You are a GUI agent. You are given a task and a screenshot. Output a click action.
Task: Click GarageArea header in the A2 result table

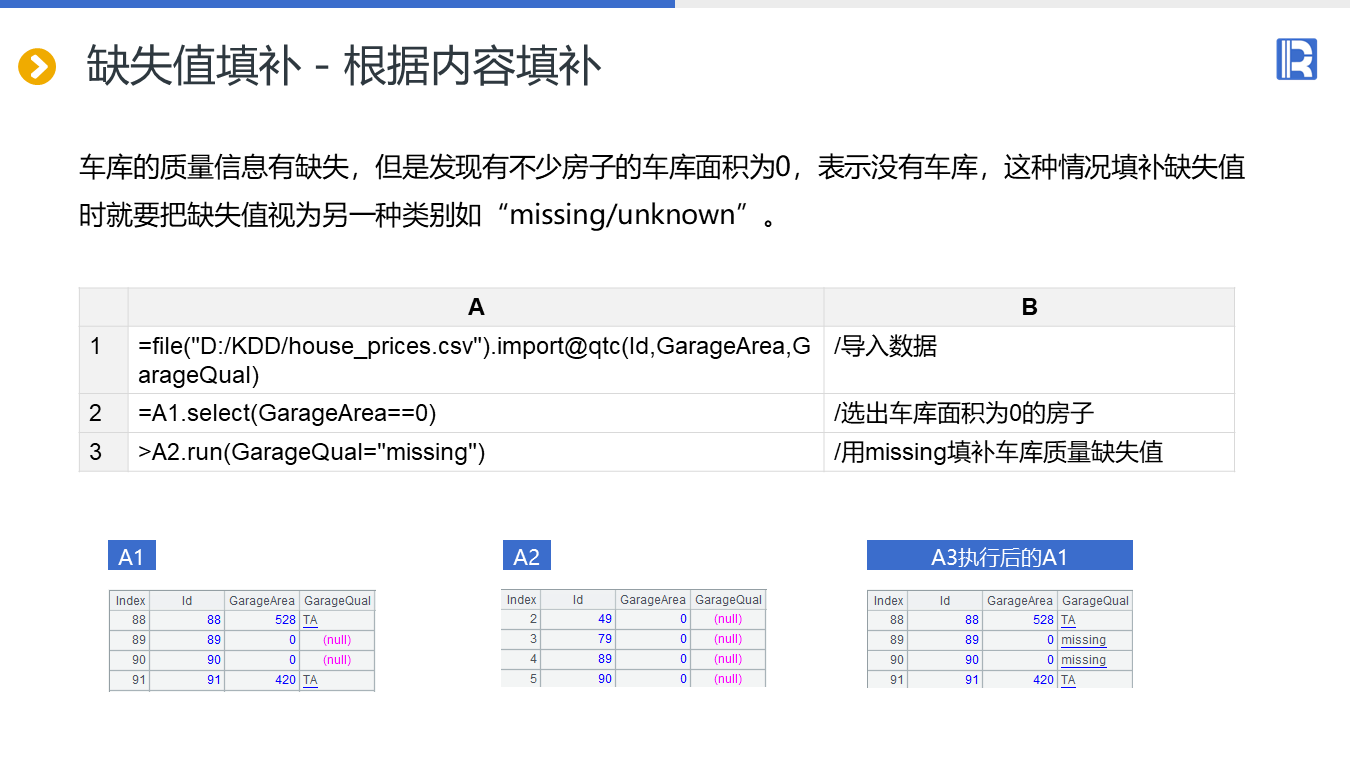point(653,600)
